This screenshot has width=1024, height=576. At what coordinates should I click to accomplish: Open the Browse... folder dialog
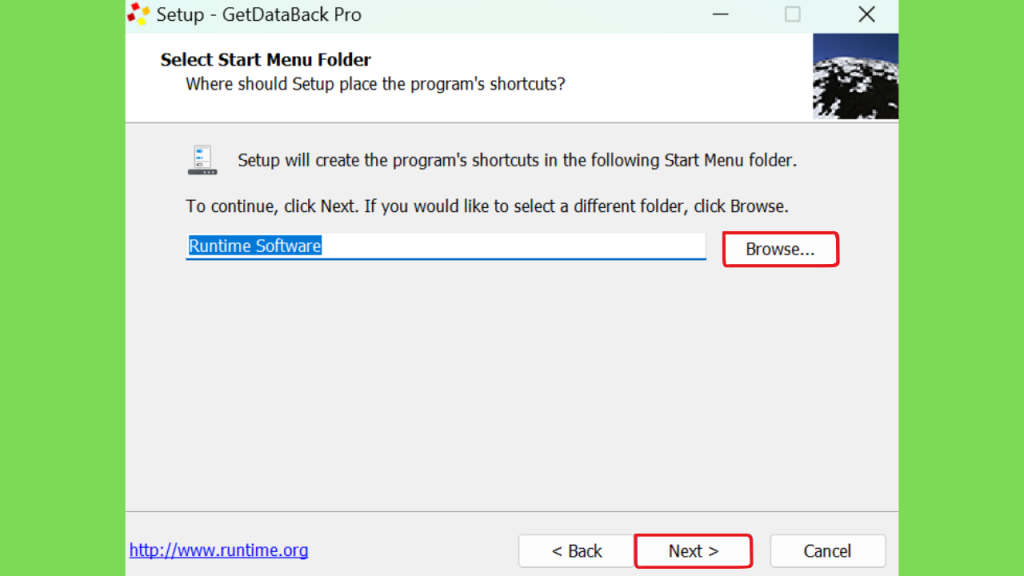pyautogui.click(x=780, y=249)
